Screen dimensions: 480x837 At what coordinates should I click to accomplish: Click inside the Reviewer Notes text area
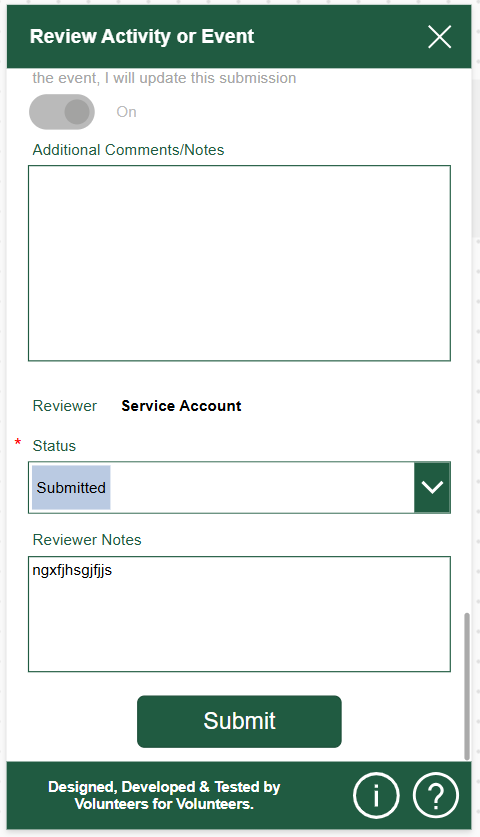point(239,614)
